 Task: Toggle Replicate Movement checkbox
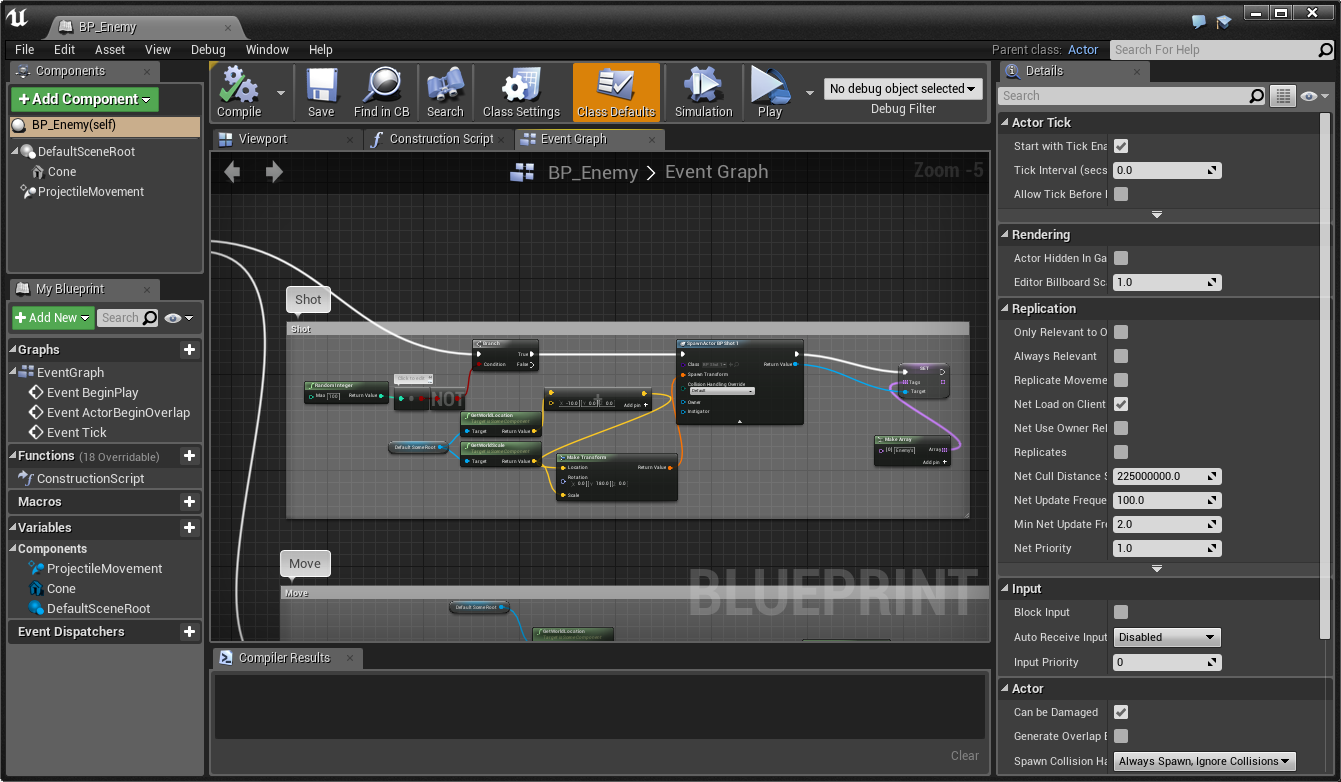click(1121, 380)
